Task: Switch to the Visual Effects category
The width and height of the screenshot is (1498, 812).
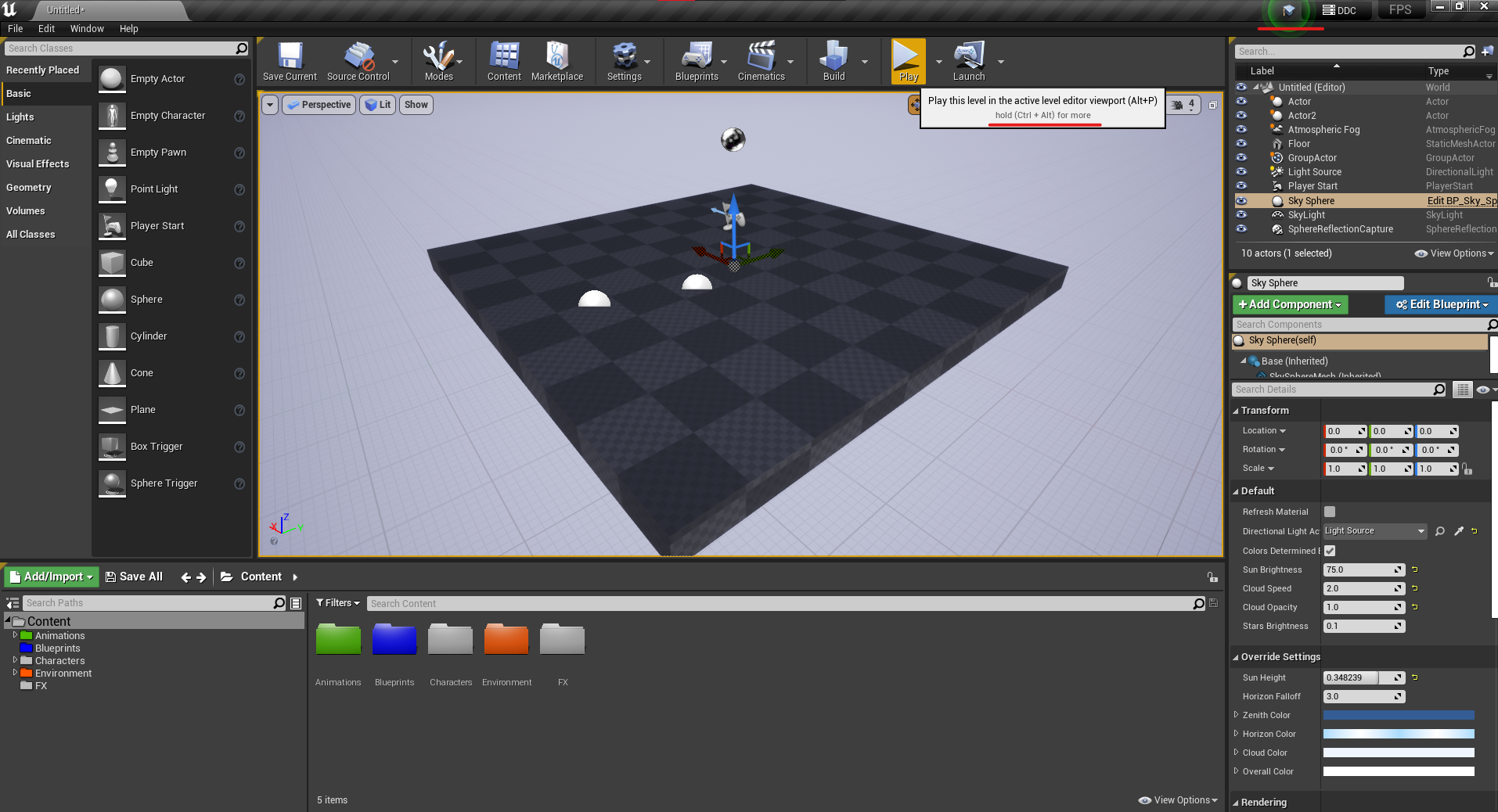Action: [x=46, y=164]
